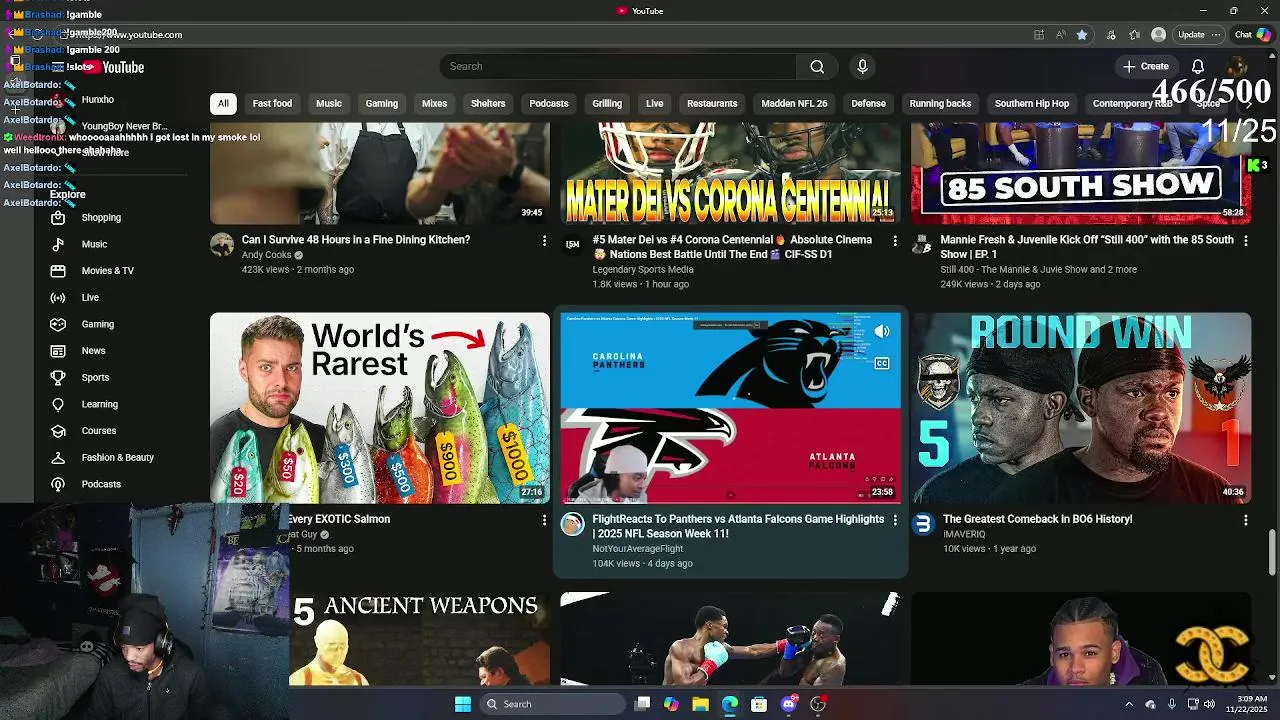
Task: Select the Gaming filter chip
Action: tap(381, 103)
